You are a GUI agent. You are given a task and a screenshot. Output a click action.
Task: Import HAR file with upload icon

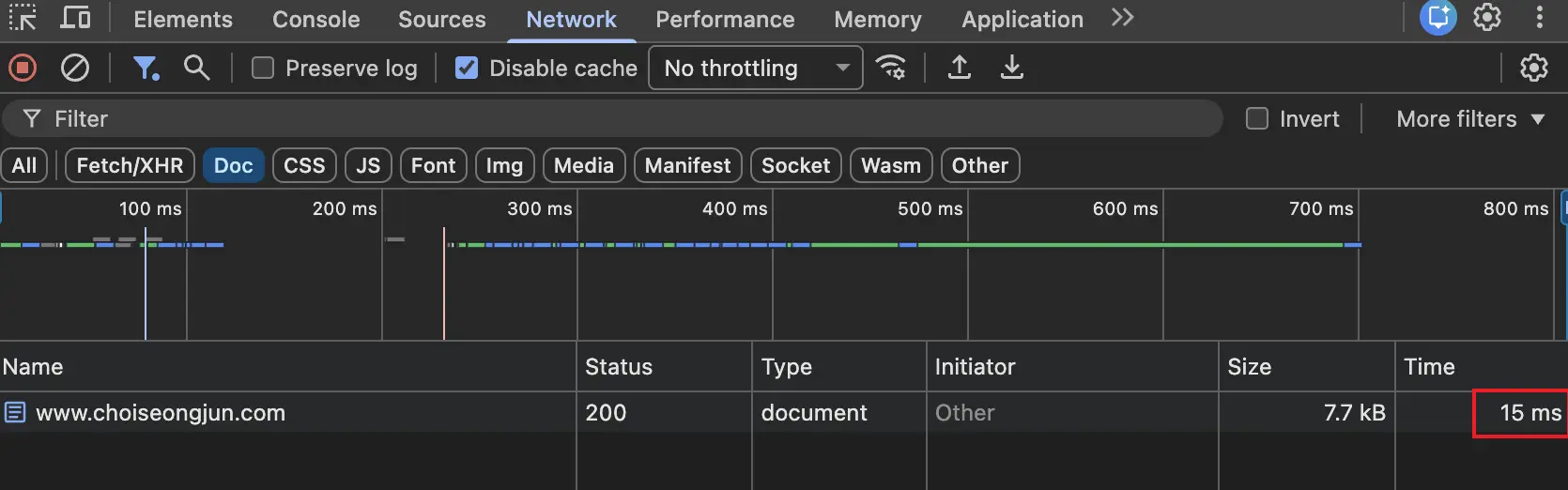click(x=959, y=68)
